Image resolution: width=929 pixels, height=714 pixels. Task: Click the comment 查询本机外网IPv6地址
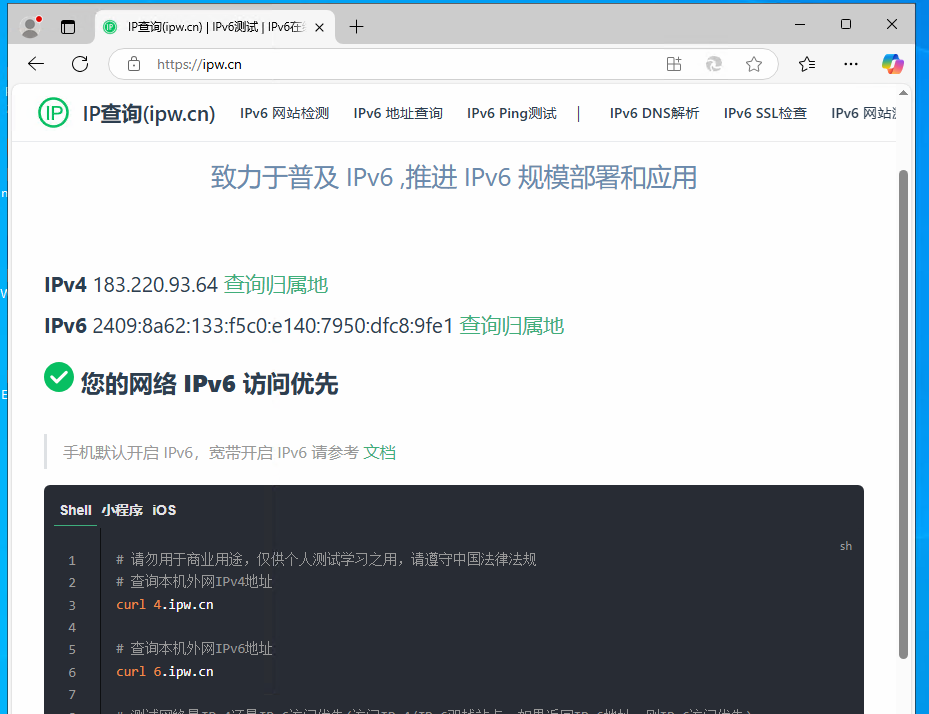tap(194, 649)
